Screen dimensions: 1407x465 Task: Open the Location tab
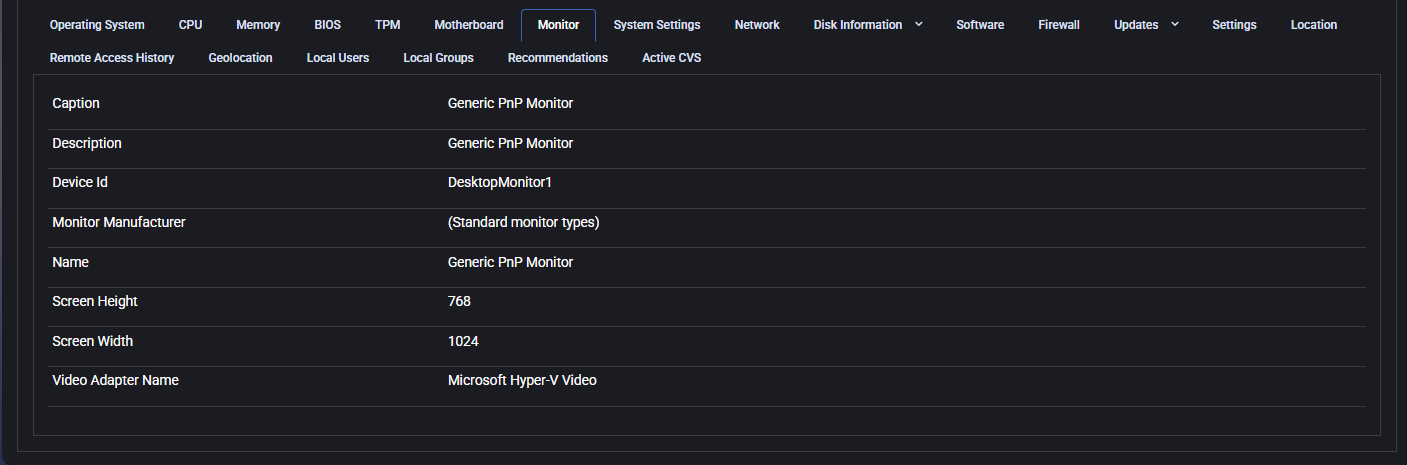[1314, 25]
